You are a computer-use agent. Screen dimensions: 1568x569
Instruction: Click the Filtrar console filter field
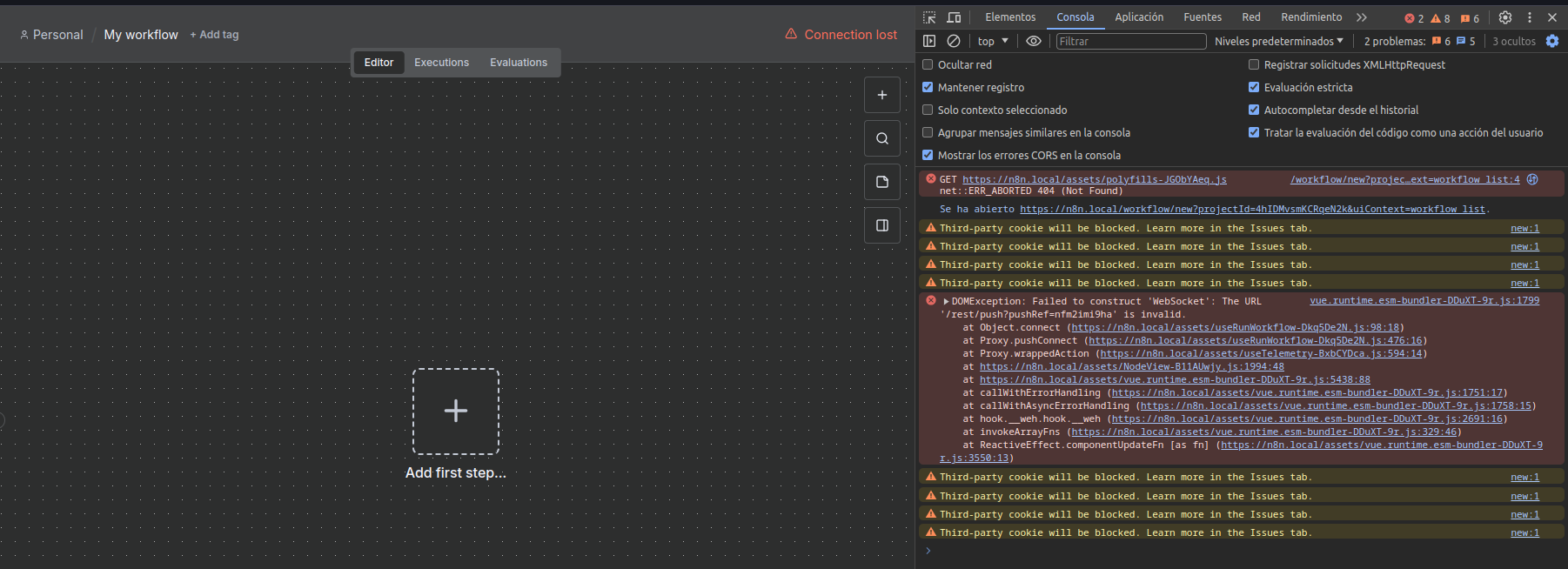tap(1130, 41)
